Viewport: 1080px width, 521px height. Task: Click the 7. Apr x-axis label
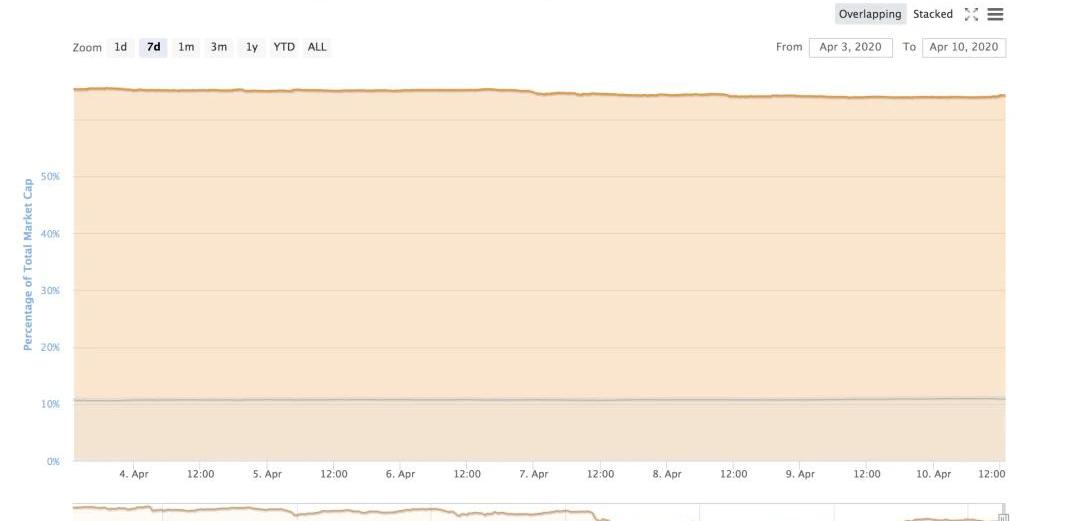[x=534, y=474]
